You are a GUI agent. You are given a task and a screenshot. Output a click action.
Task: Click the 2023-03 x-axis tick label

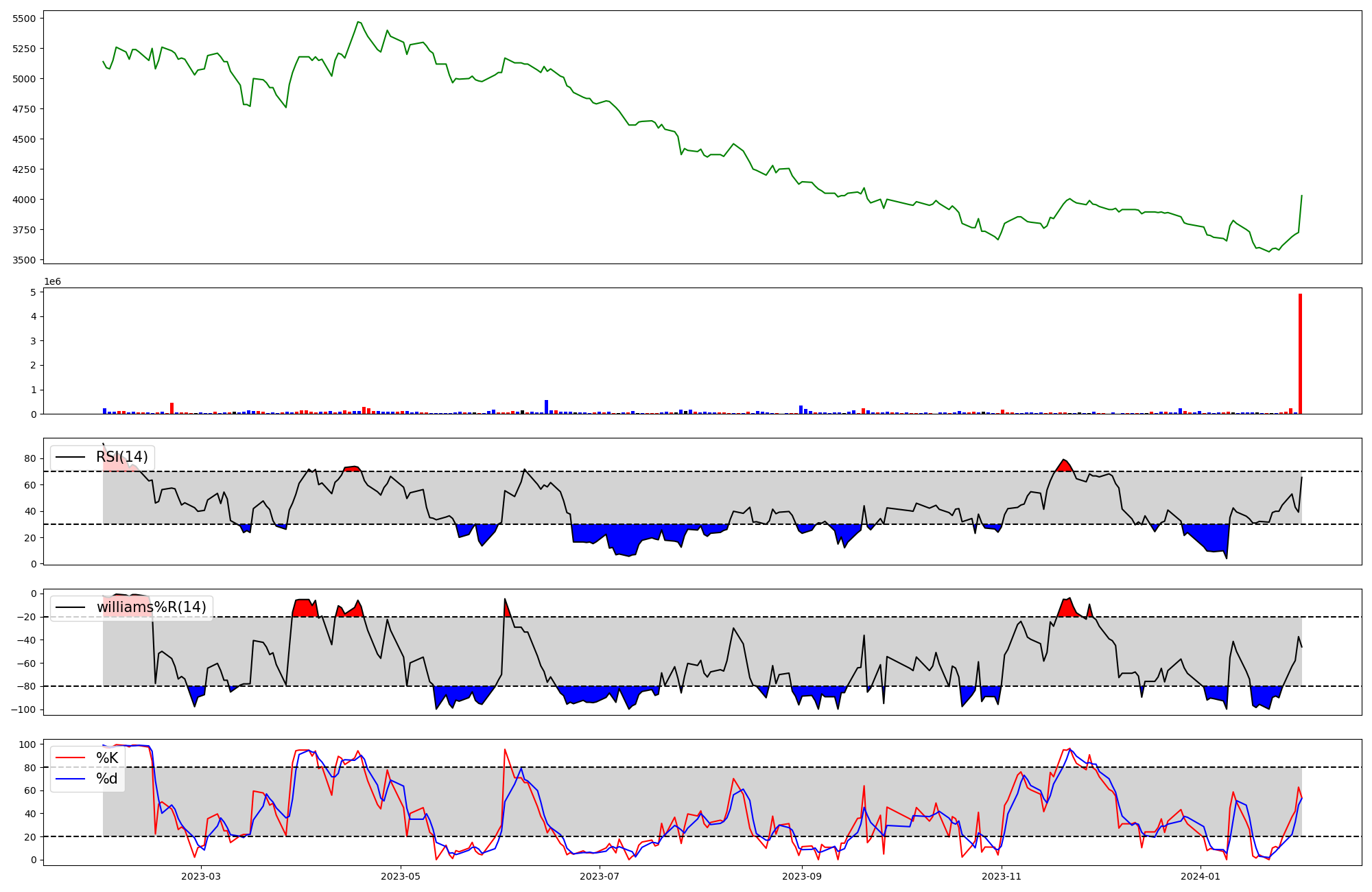201,876
